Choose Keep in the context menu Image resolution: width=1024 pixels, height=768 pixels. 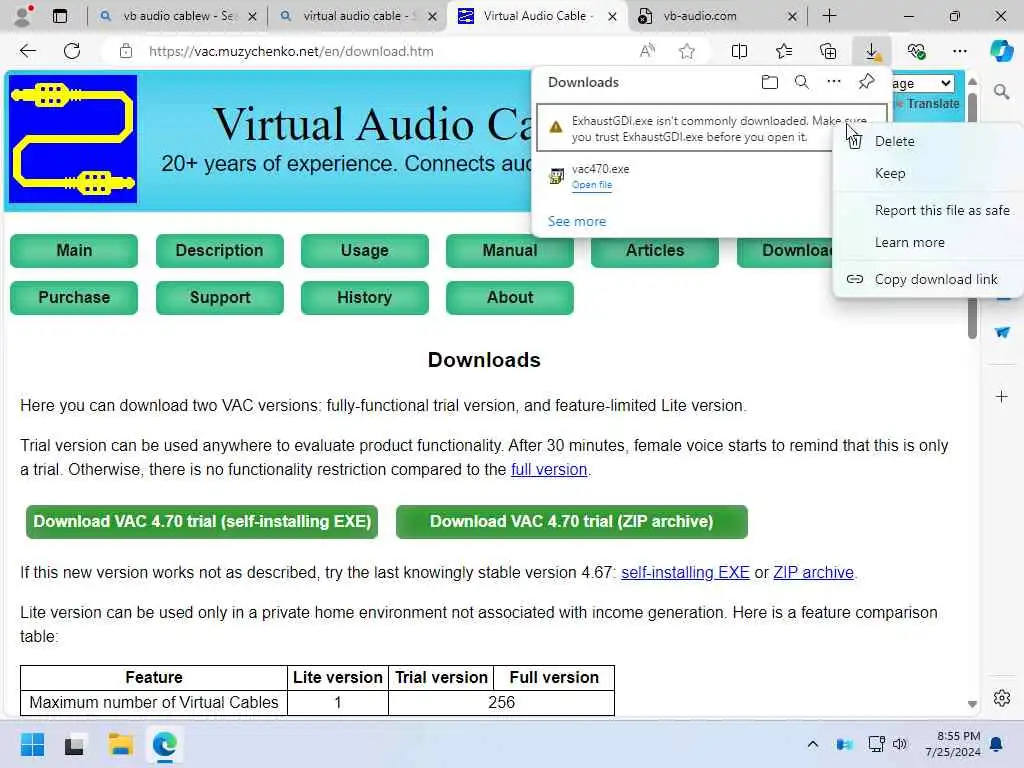click(x=889, y=173)
